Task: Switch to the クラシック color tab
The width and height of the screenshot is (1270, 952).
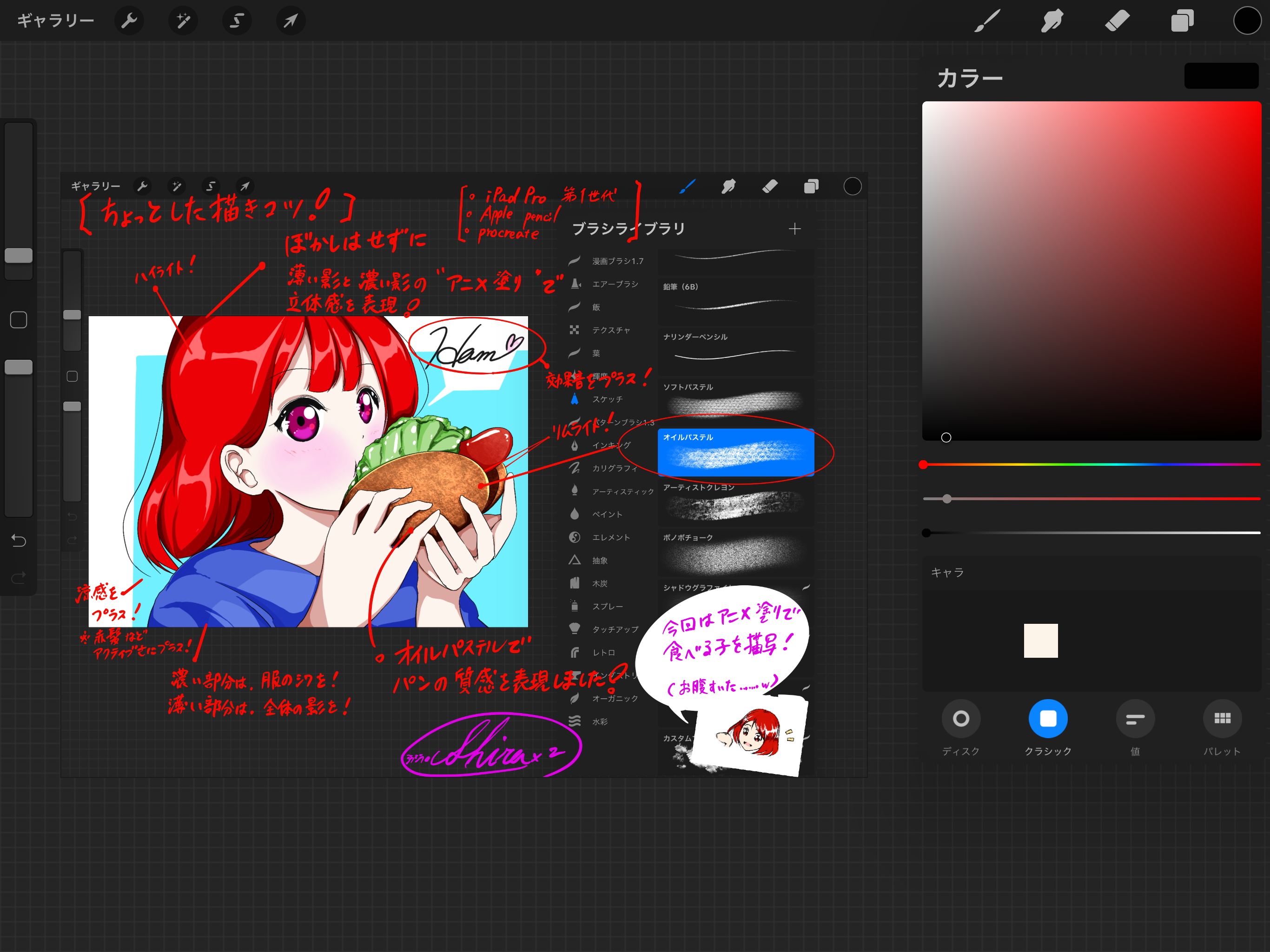Action: click(x=1048, y=728)
